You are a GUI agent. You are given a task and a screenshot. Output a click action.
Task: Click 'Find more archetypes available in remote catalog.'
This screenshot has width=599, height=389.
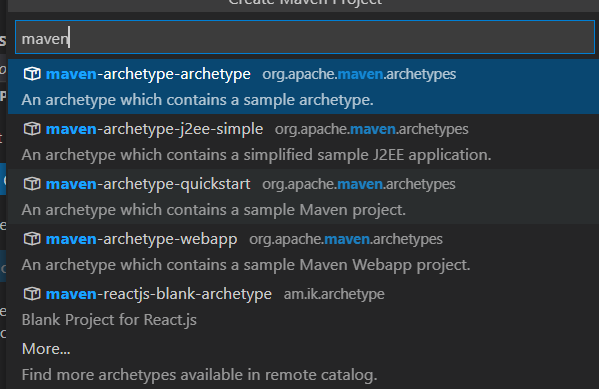(199, 375)
